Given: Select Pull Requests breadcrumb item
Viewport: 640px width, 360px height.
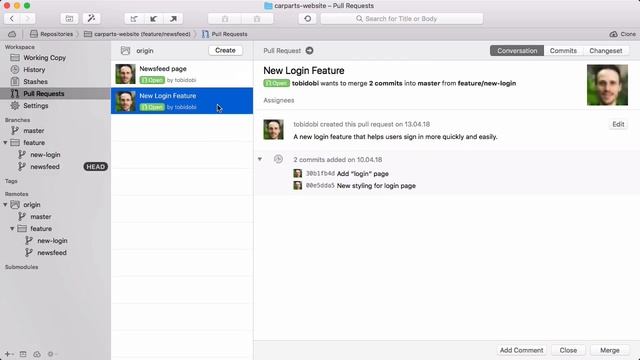Looking at the screenshot, I should pos(224,34).
